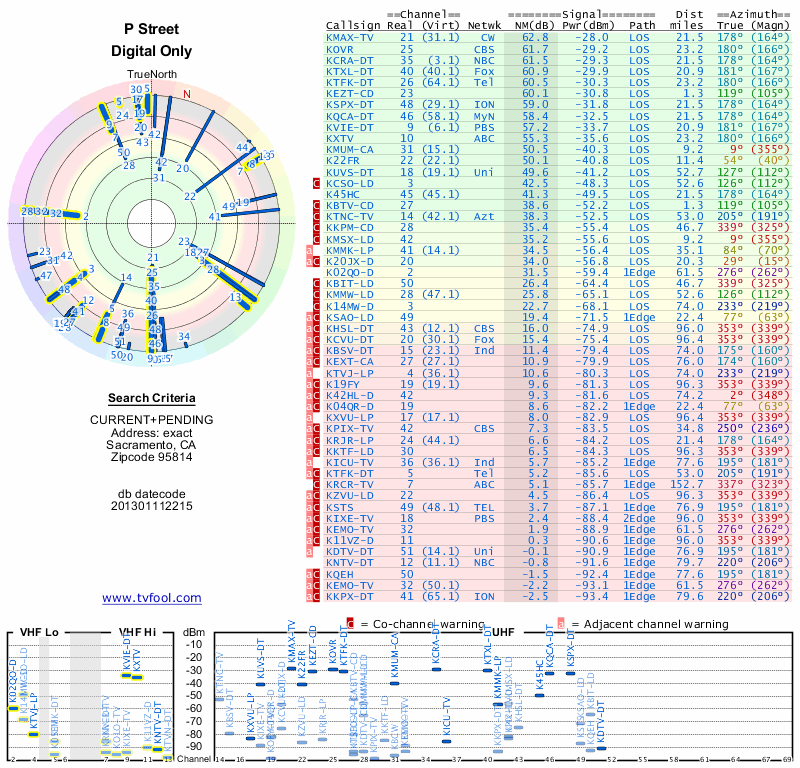This screenshot has height=768, width=800.
Task: Select KOVR callsign in the table
Action: click(x=340, y=49)
